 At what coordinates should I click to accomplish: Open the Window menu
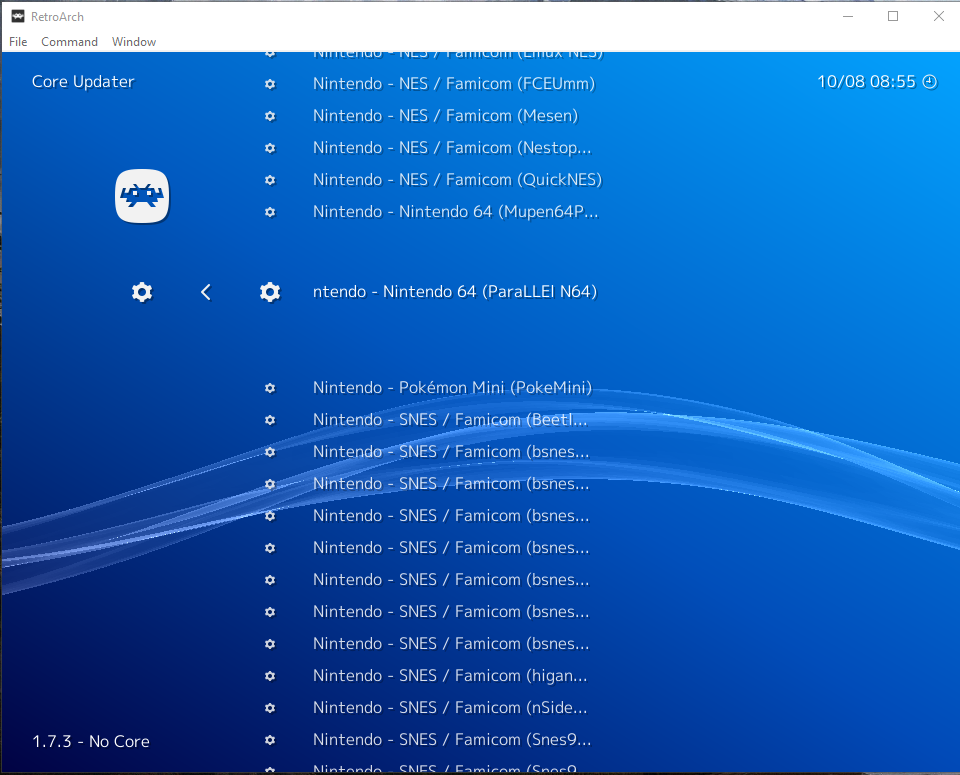point(134,42)
